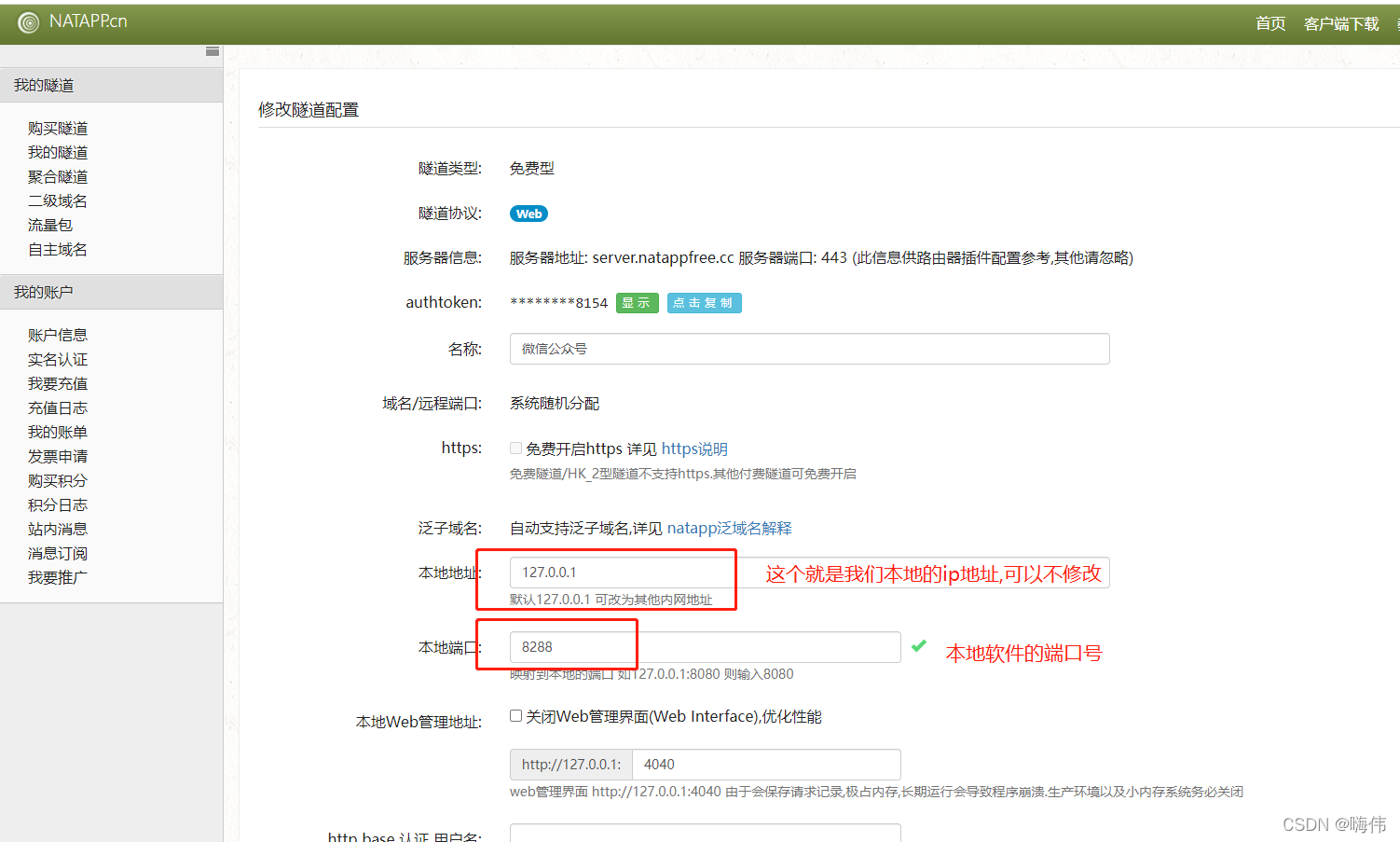
Task: Click the http://127.0.0.1: address prefix label
Action: click(571, 765)
